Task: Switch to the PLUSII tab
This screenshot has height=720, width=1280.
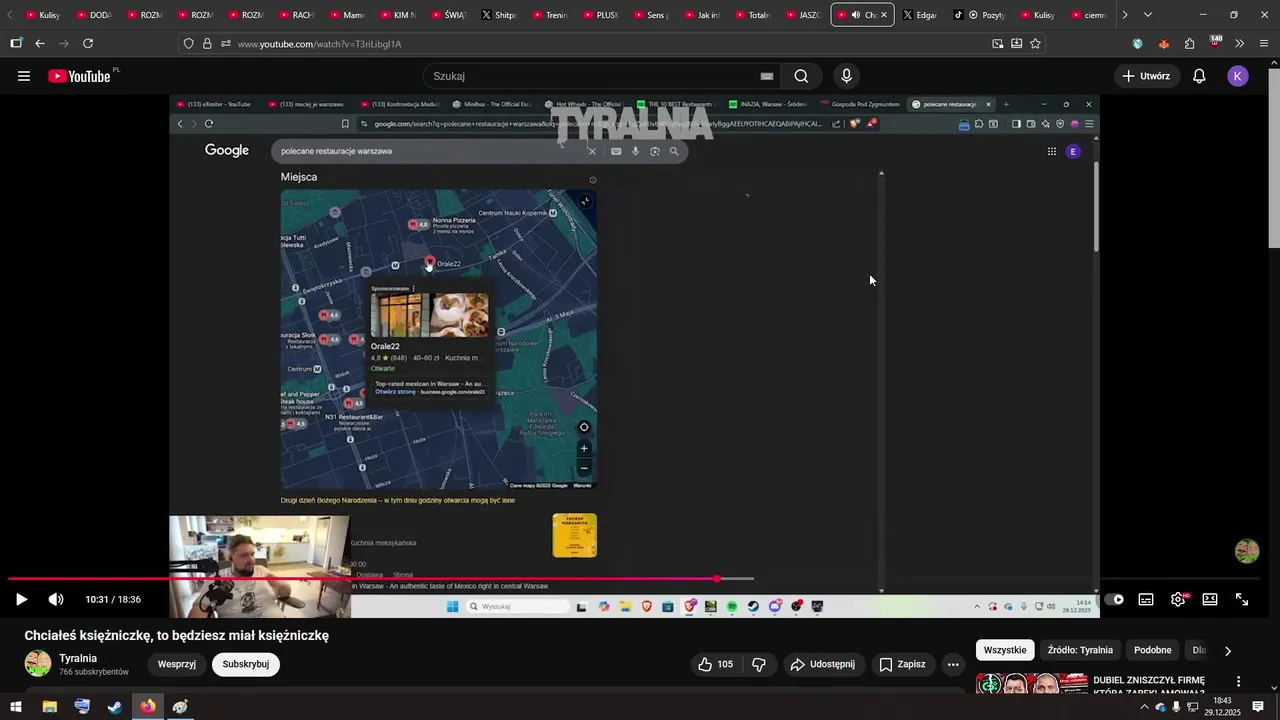Action: [x=599, y=15]
